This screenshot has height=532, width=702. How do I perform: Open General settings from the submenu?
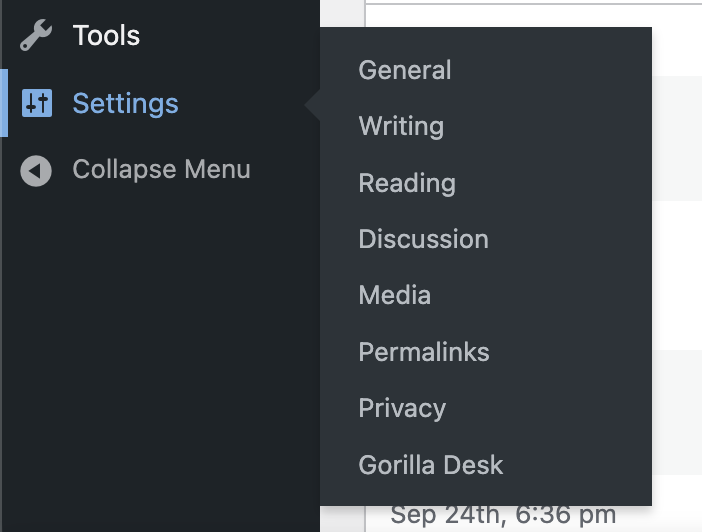click(405, 70)
